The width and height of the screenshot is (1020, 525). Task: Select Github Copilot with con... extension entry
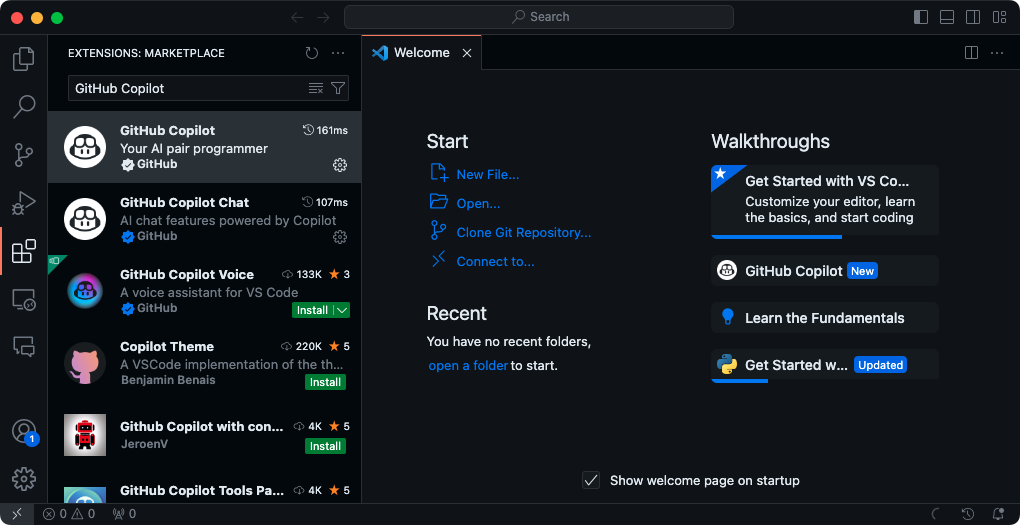tap(204, 434)
